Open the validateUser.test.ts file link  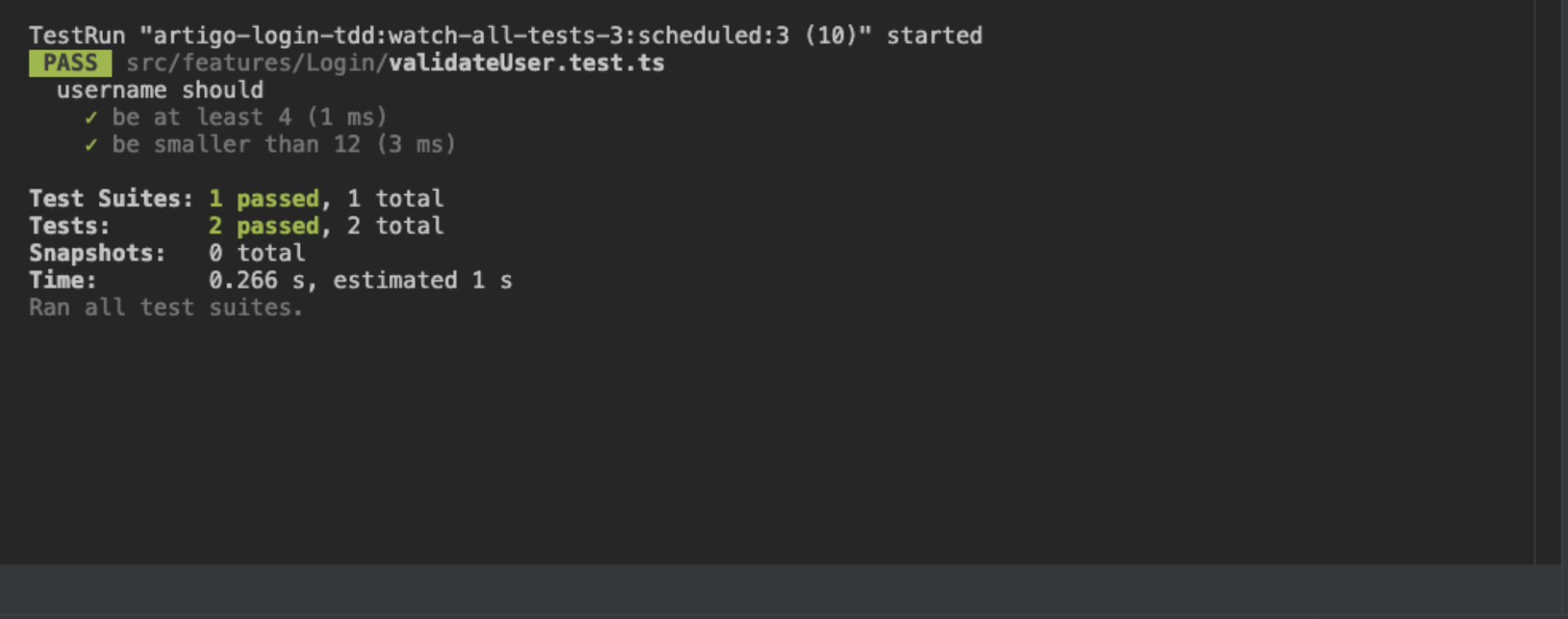[x=526, y=63]
